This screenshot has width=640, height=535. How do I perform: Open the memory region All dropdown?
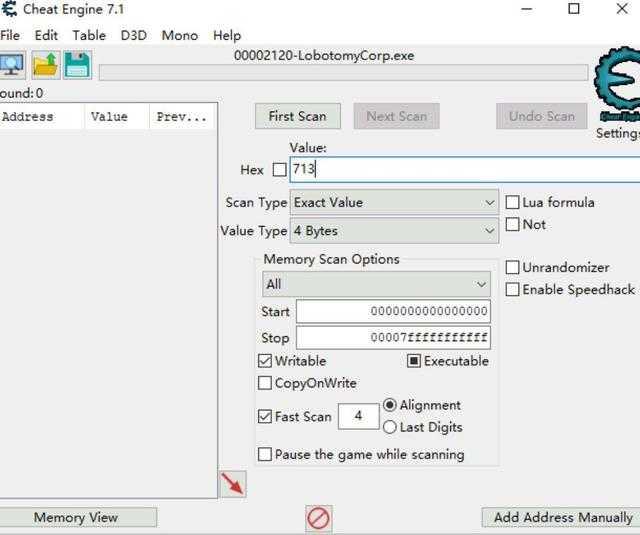tap(376, 284)
